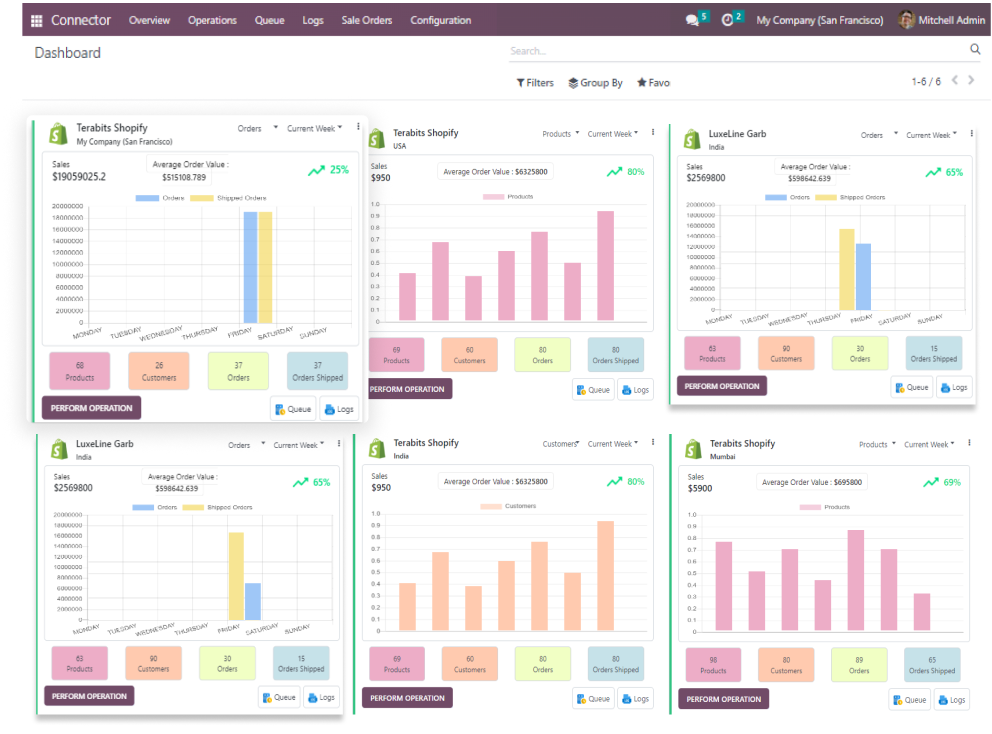Viewport: 992px width, 734px height.
Task: Open the 89 Orders tile
Action: 859,665
